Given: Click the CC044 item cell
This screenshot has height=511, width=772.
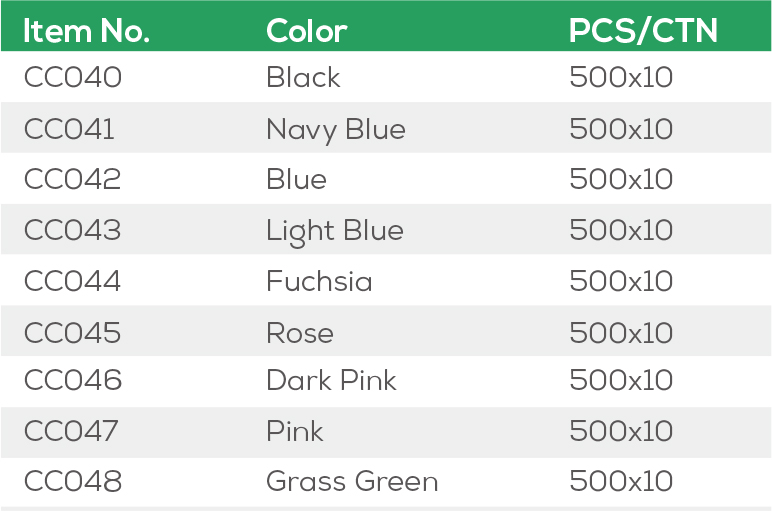Looking at the screenshot, I should tap(73, 282).
